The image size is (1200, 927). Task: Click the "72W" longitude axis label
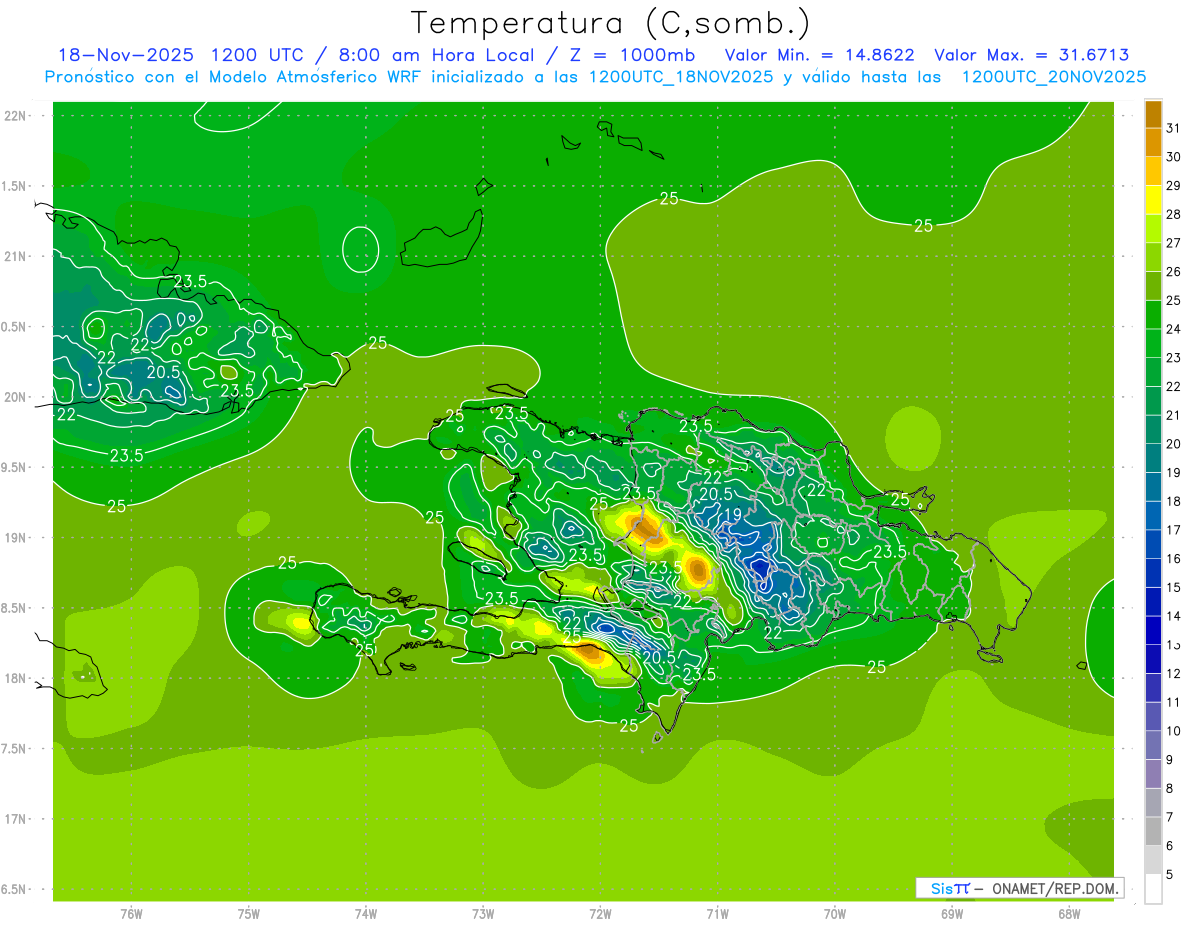coord(600,914)
